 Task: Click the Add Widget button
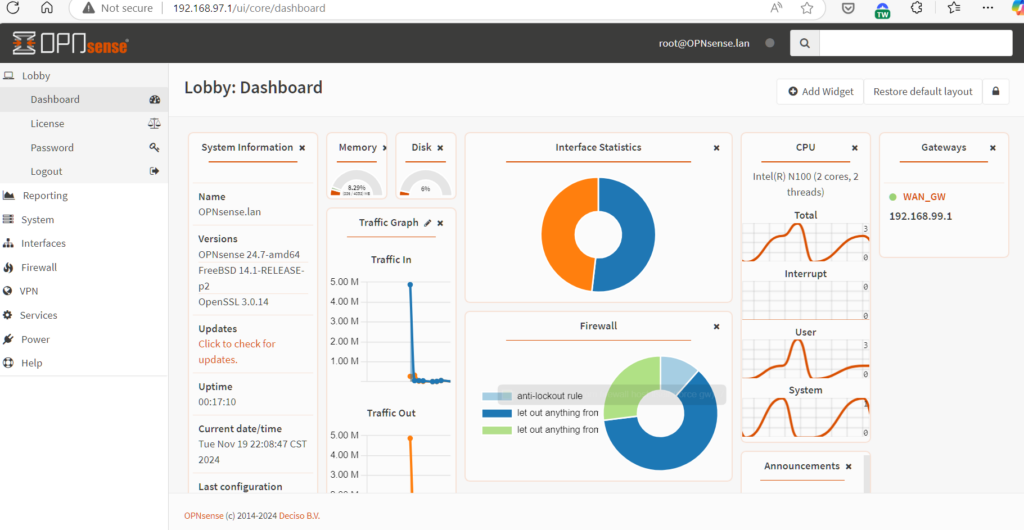820,91
